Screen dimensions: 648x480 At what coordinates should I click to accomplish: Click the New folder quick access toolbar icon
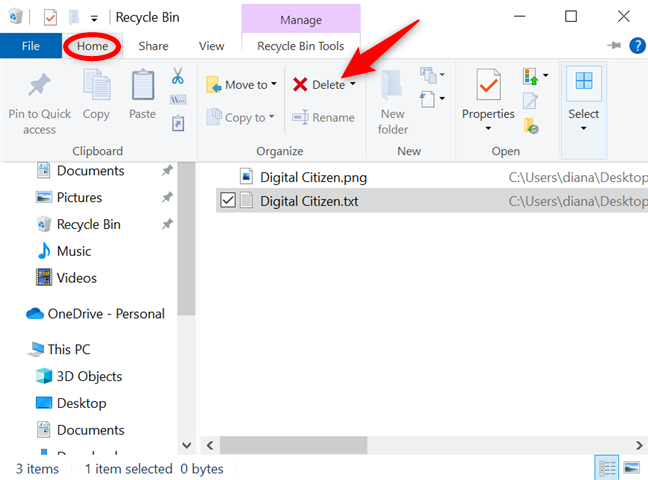[74, 17]
